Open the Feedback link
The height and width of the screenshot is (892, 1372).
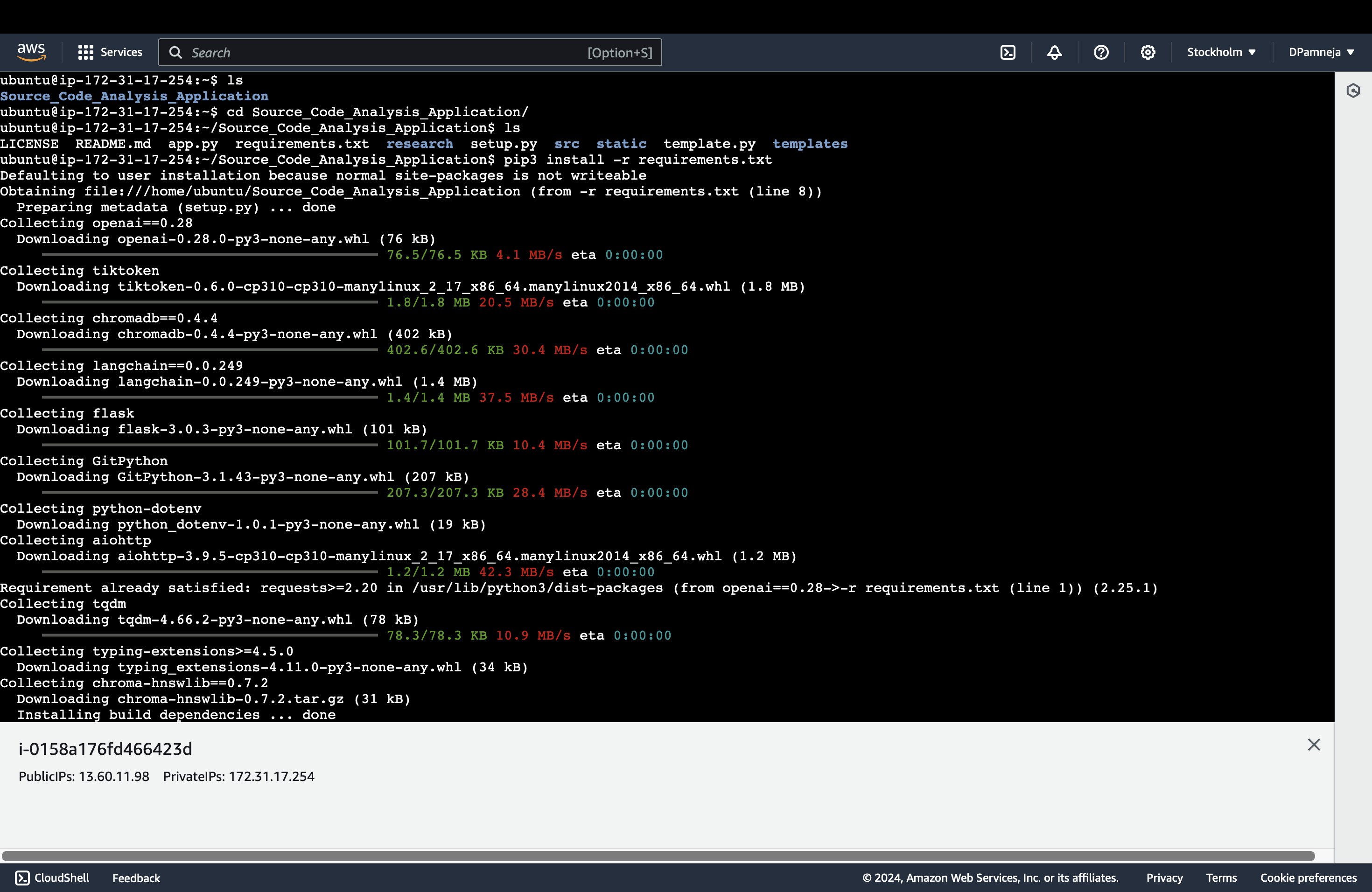[x=136, y=878]
